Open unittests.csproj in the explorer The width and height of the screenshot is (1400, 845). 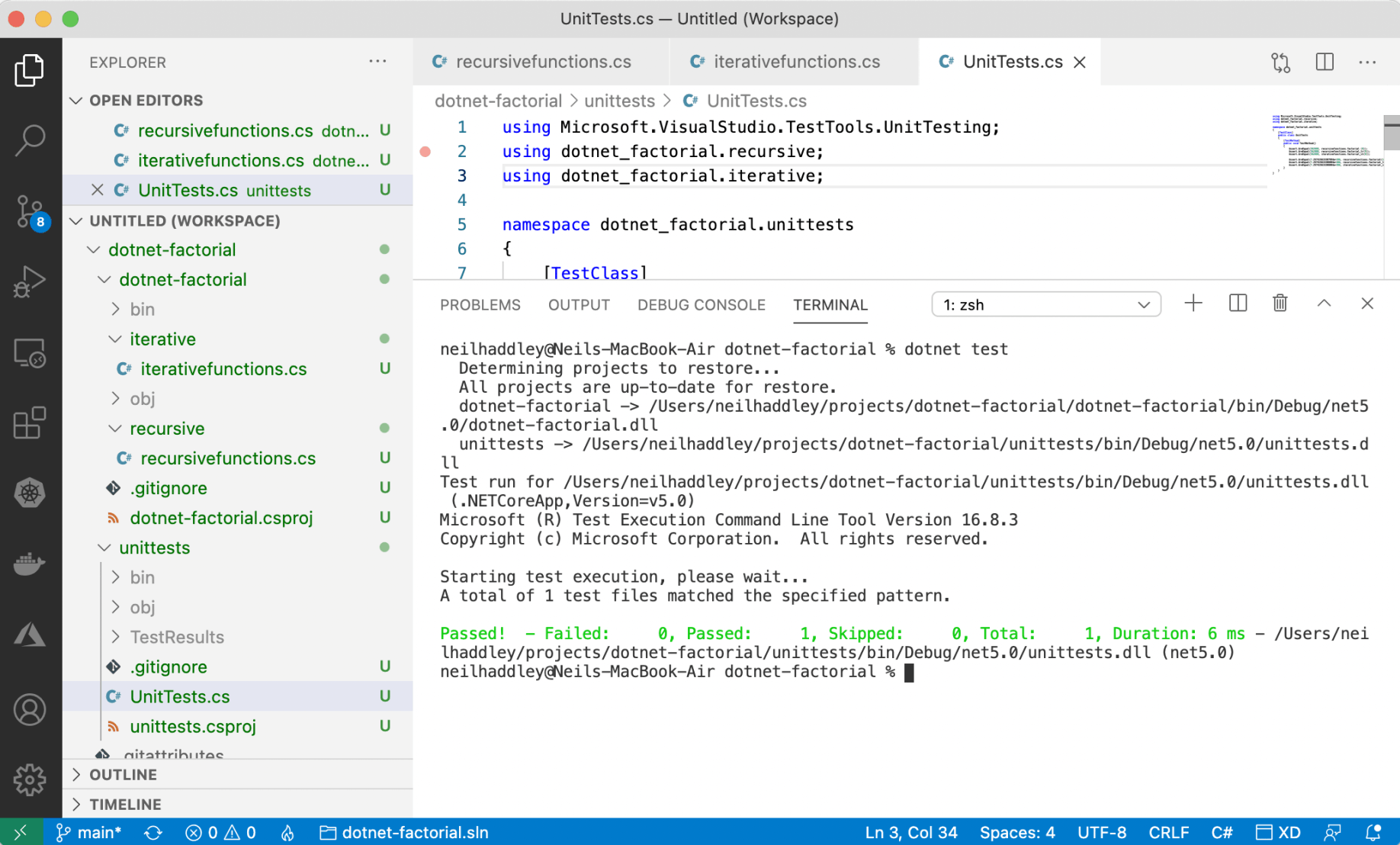coord(192,726)
